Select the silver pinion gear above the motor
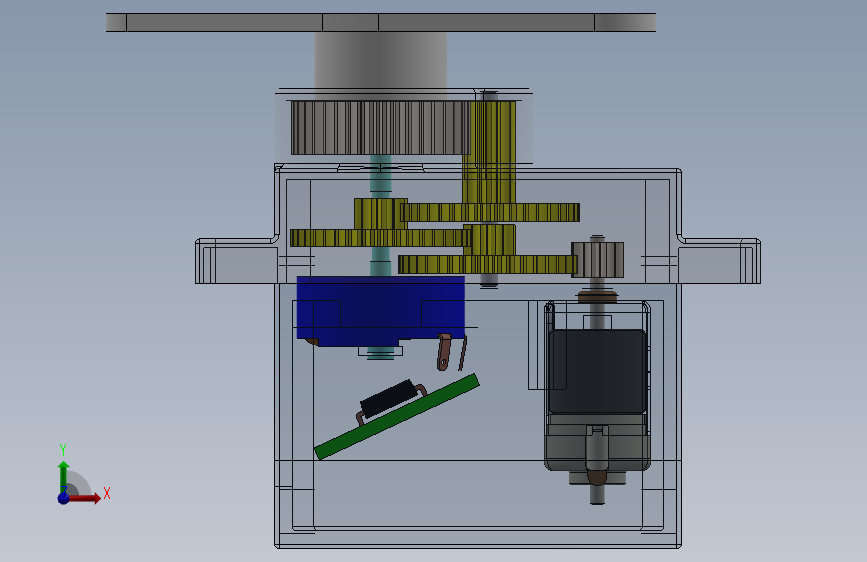Screen dimensions: 867x562 click(598, 259)
